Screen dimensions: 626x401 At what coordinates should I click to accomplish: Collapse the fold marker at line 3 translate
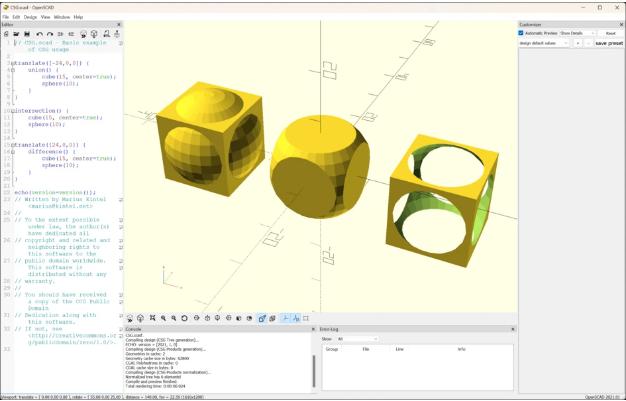click(12, 64)
